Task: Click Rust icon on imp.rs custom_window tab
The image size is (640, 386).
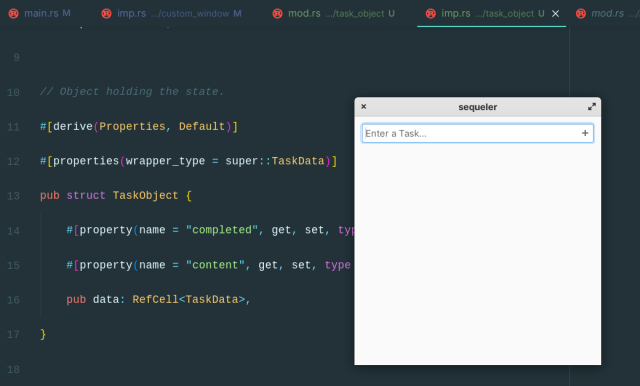Action: point(106,13)
